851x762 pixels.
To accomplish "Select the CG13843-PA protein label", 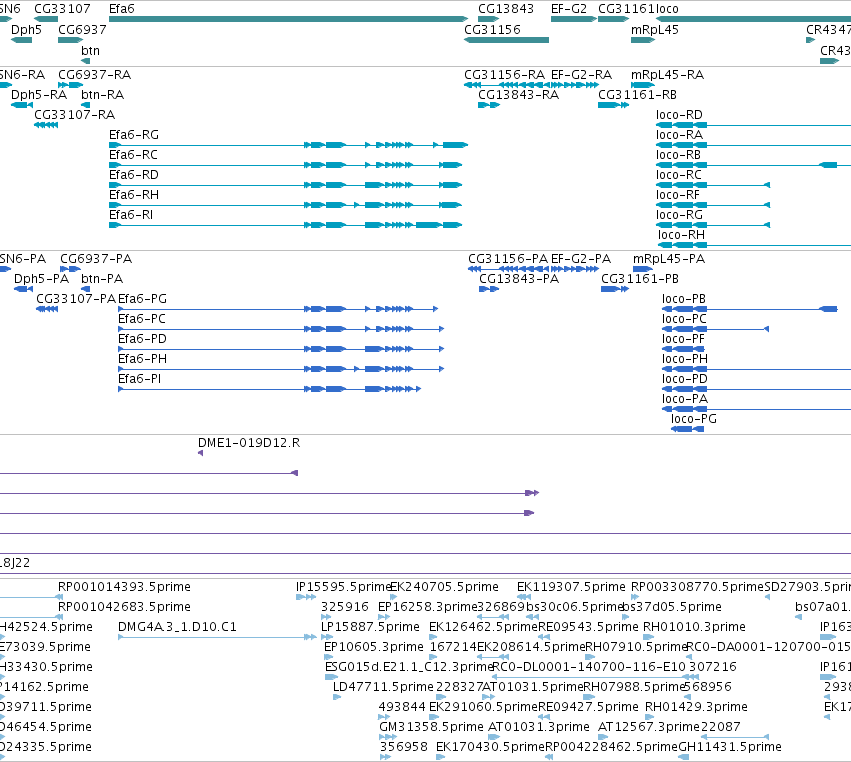I will point(519,278).
